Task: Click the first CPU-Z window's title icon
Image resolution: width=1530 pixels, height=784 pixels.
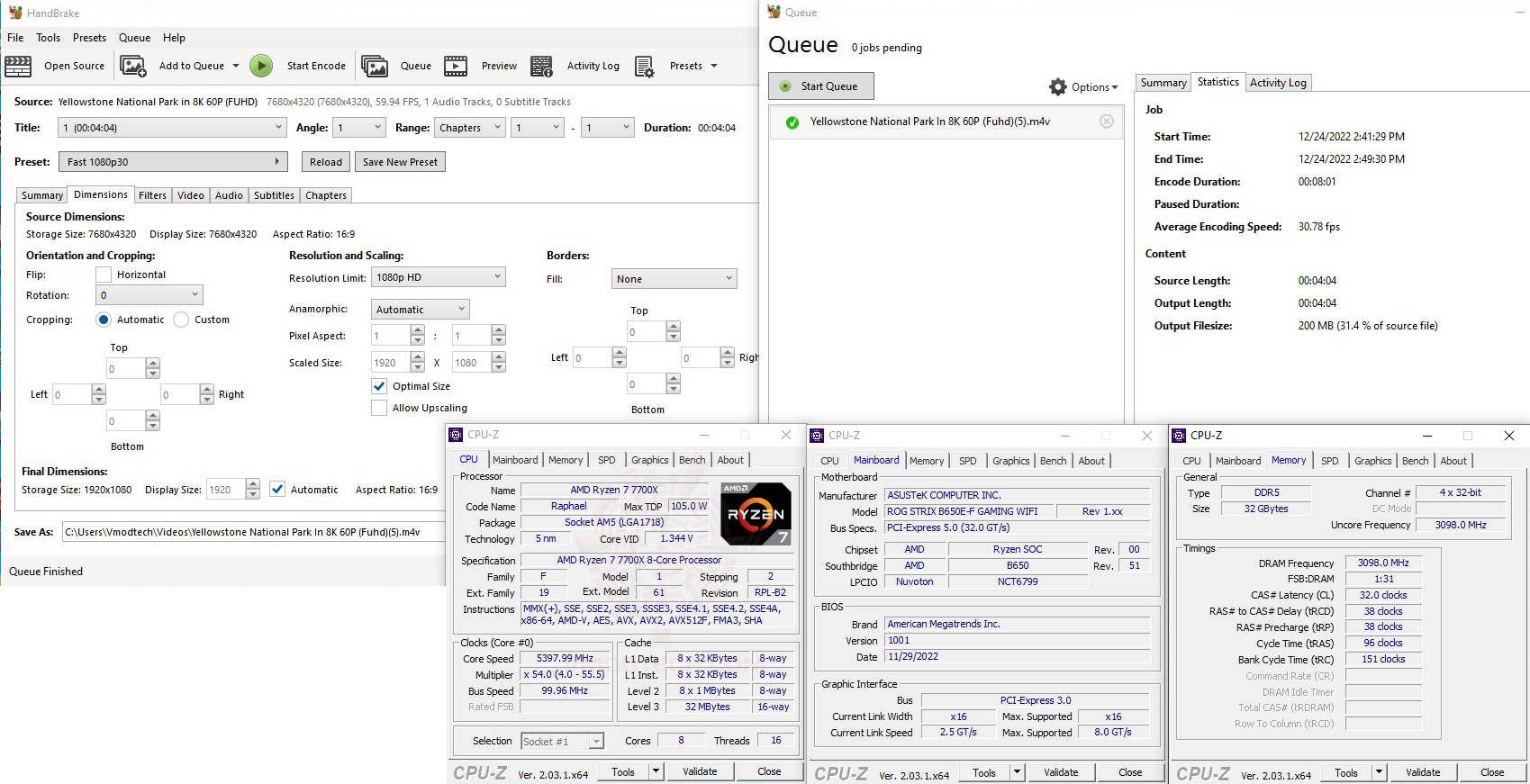Action: (457, 435)
